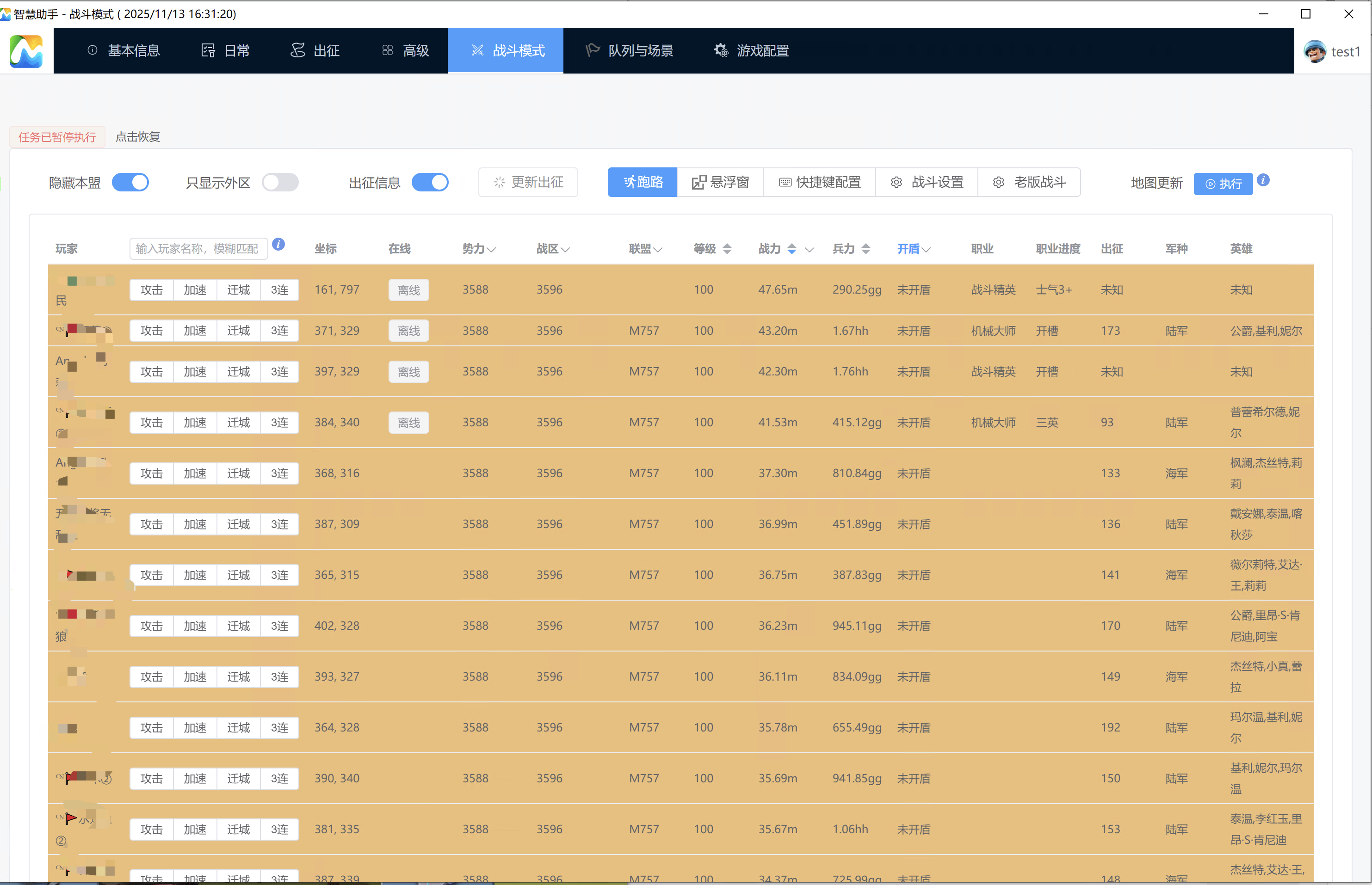Click 3连 in row 381, 335

point(280,830)
